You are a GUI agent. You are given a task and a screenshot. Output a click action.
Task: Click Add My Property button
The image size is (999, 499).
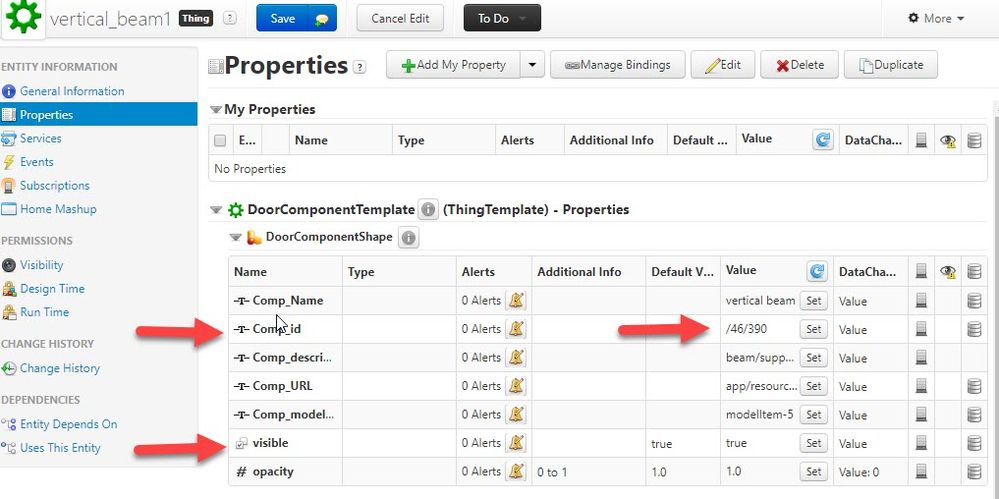tap(454, 64)
